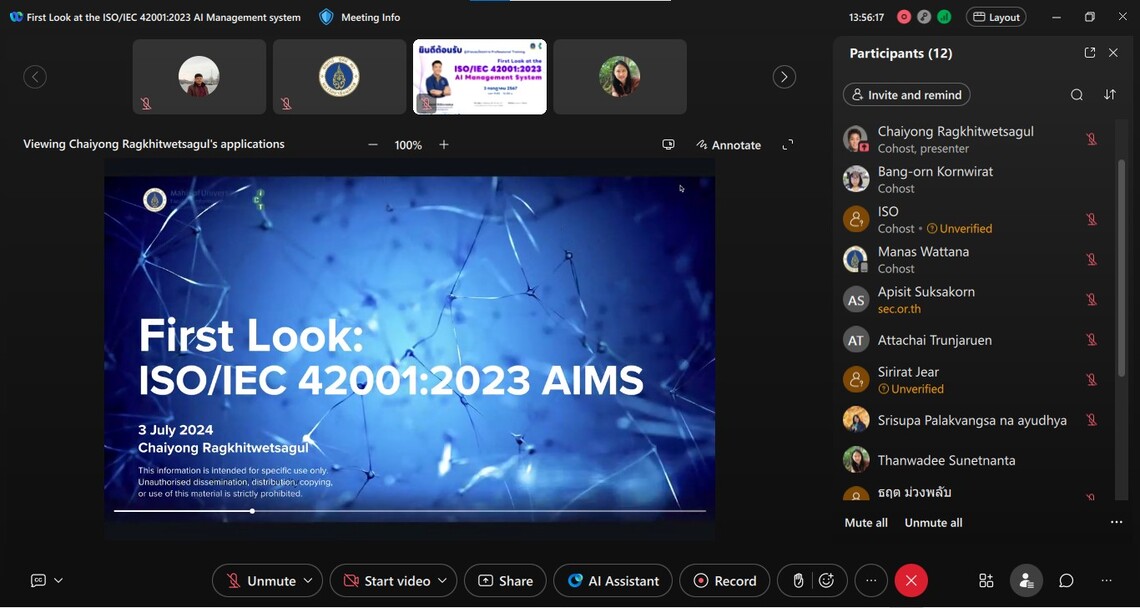Raise hand using the hand icon
The height and width of the screenshot is (608, 1140).
798,581
